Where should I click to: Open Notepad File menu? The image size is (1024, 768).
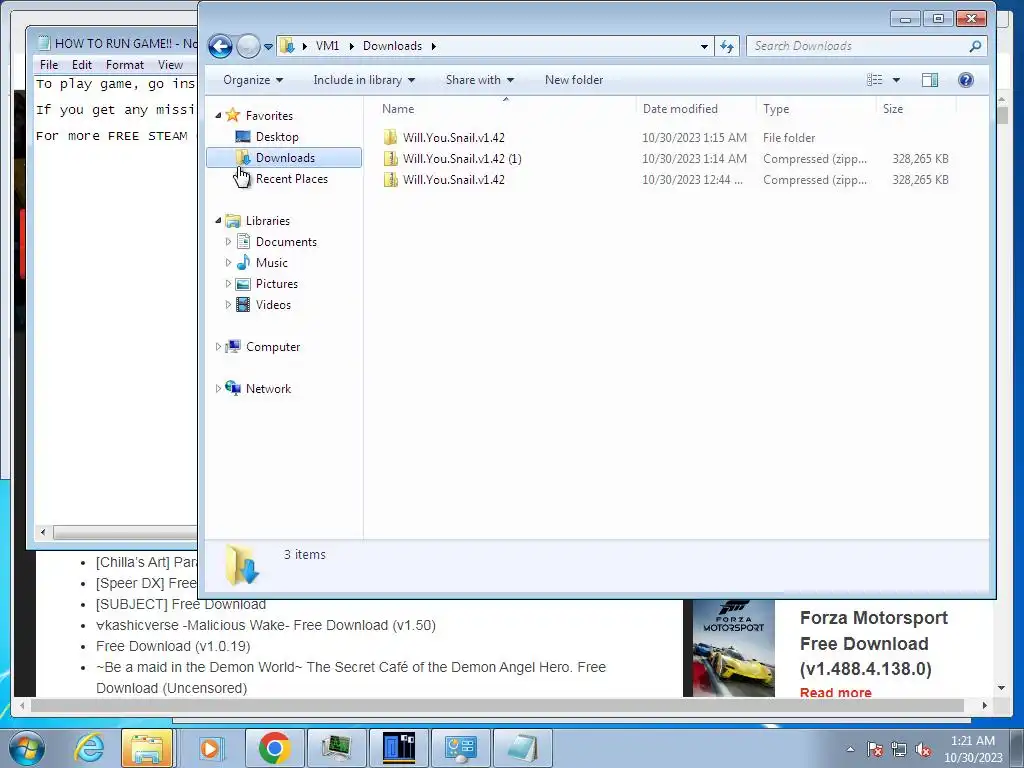tap(48, 65)
